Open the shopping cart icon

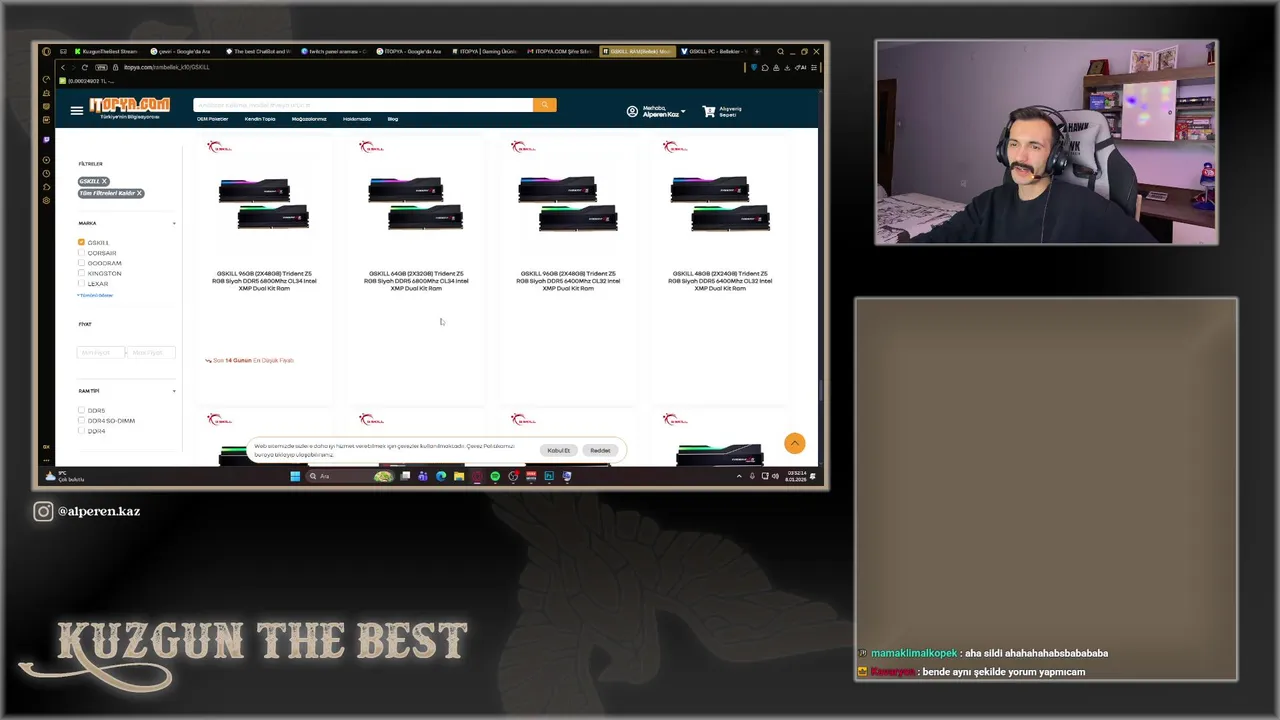(x=709, y=112)
